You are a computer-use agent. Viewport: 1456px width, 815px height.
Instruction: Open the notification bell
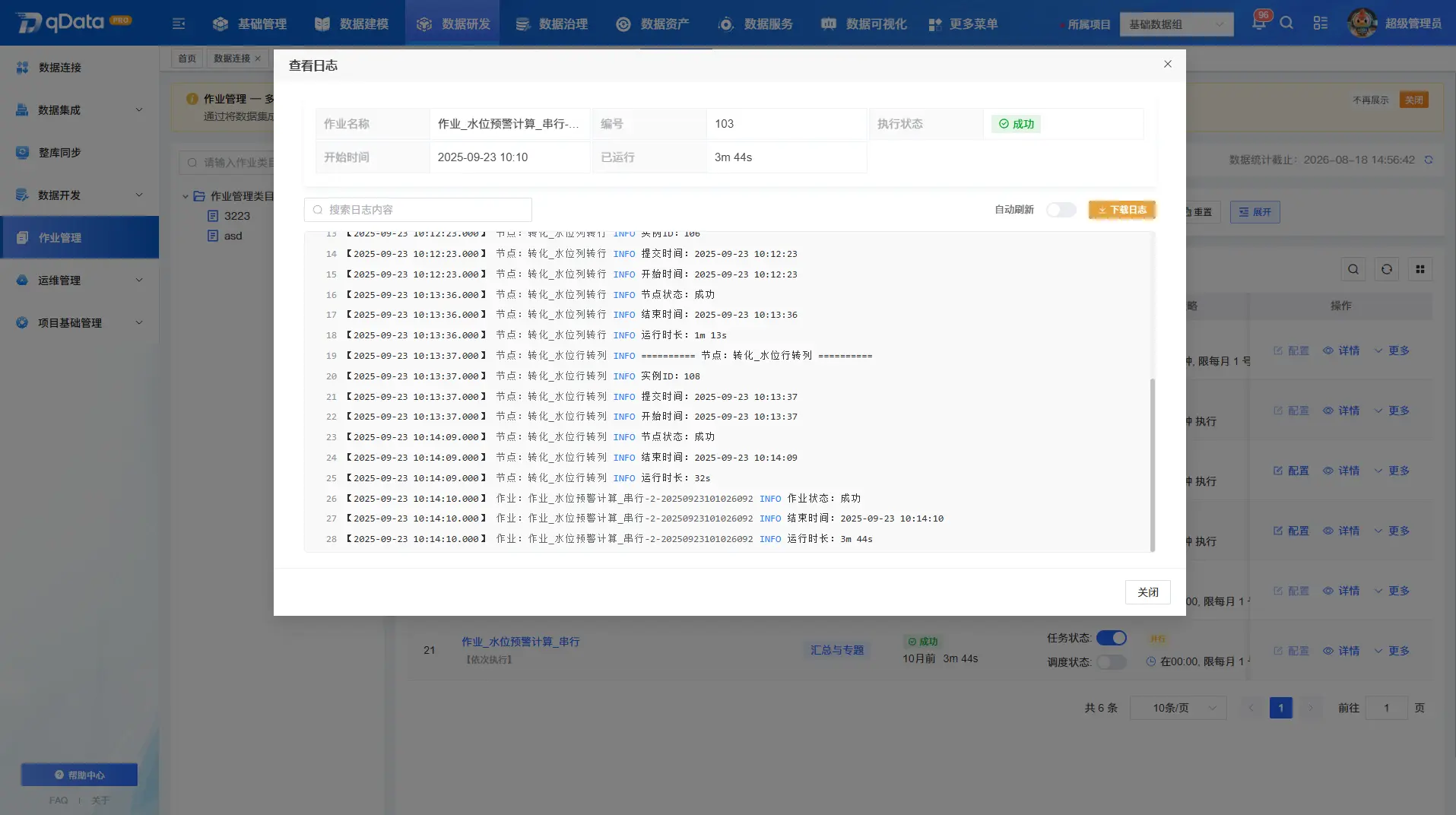point(1259,23)
